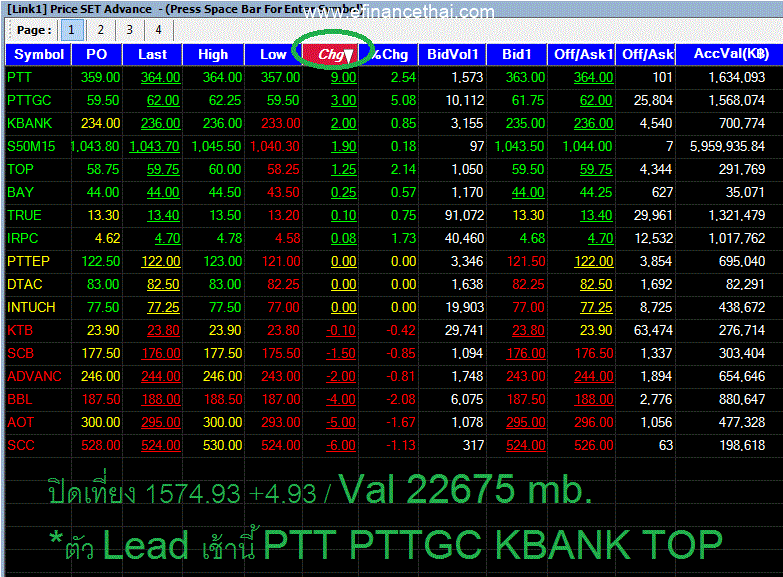This screenshot has height=577, width=783.
Task: Click the PO column header
Action: (x=97, y=54)
